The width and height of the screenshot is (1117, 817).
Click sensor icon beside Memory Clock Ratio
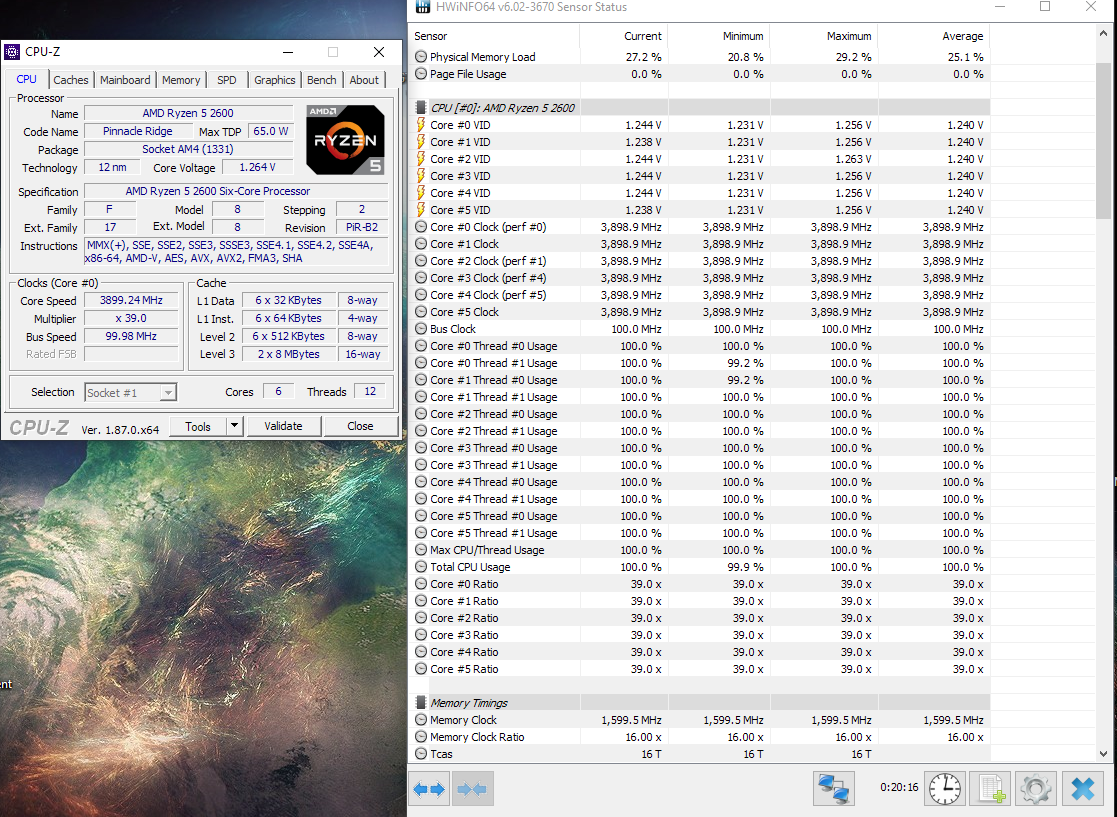(x=421, y=737)
